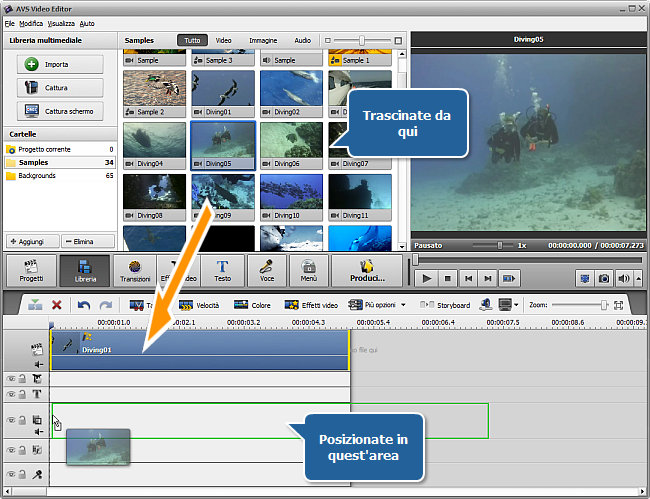This screenshot has height=499, width=650.
Task: Open Effetti video in timeline toolbar
Action: click(x=311, y=305)
